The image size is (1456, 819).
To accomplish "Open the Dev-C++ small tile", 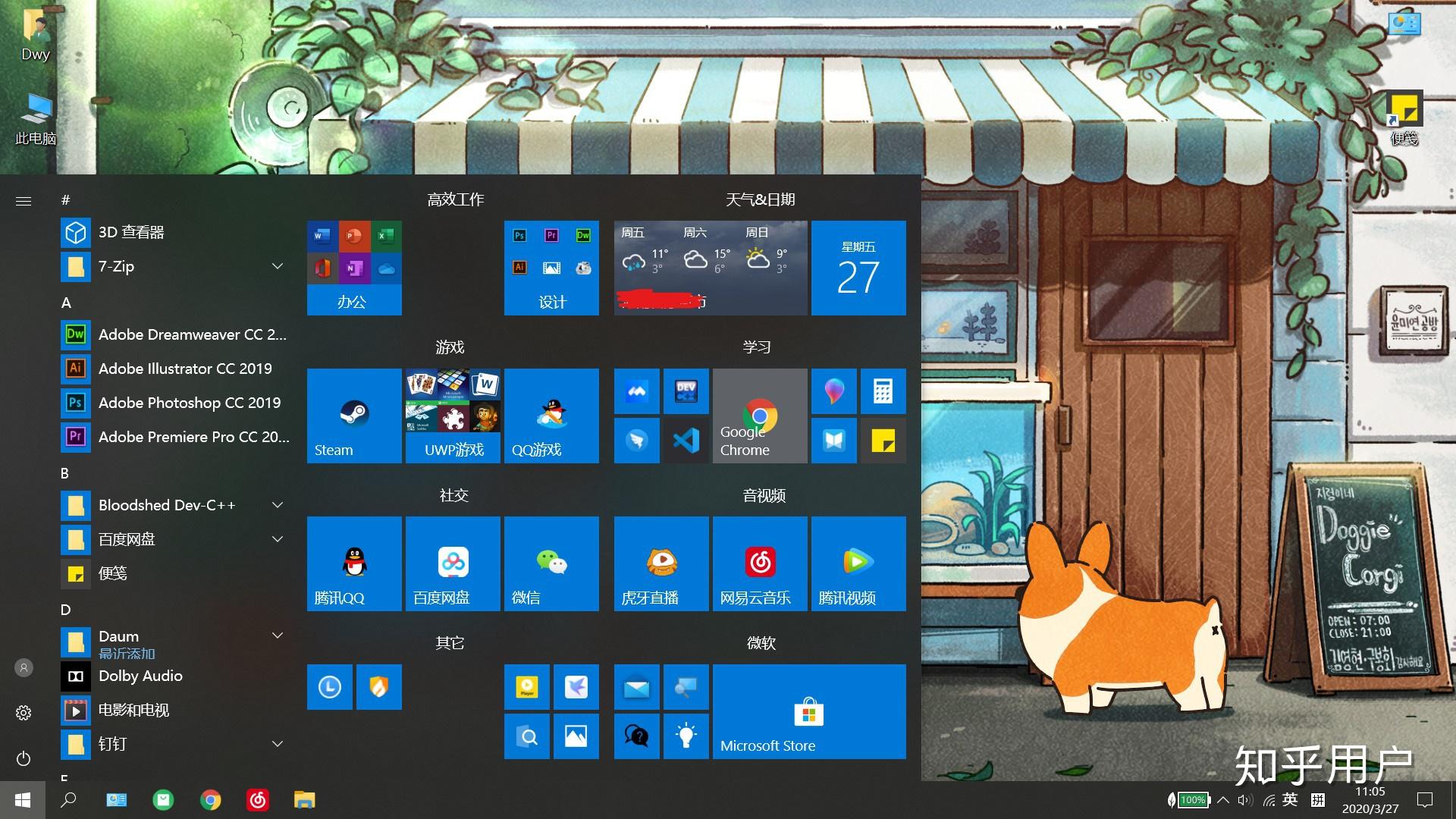I will 686,391.
